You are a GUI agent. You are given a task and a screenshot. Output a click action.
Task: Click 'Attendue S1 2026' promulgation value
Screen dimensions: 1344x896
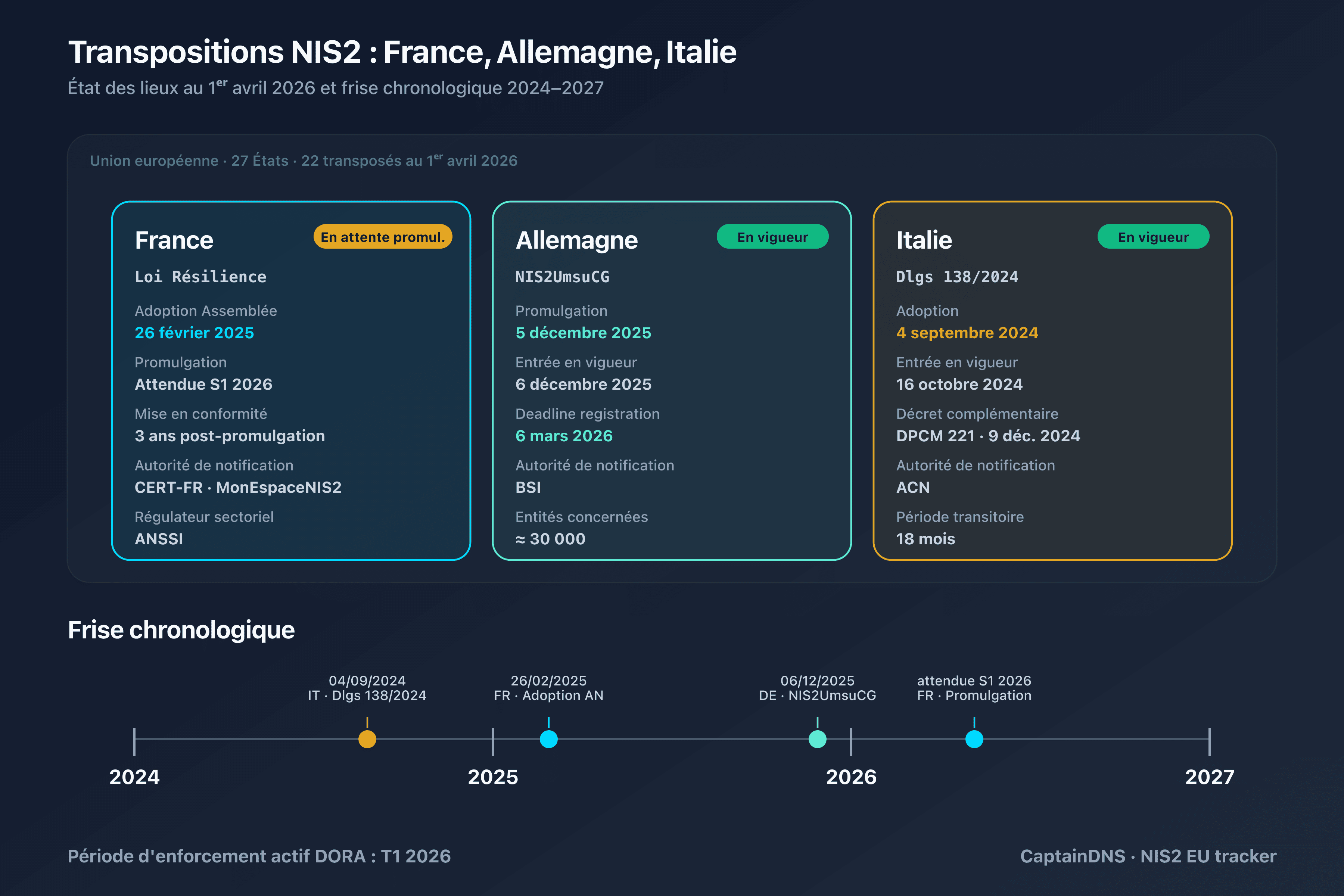pos(203,384)
